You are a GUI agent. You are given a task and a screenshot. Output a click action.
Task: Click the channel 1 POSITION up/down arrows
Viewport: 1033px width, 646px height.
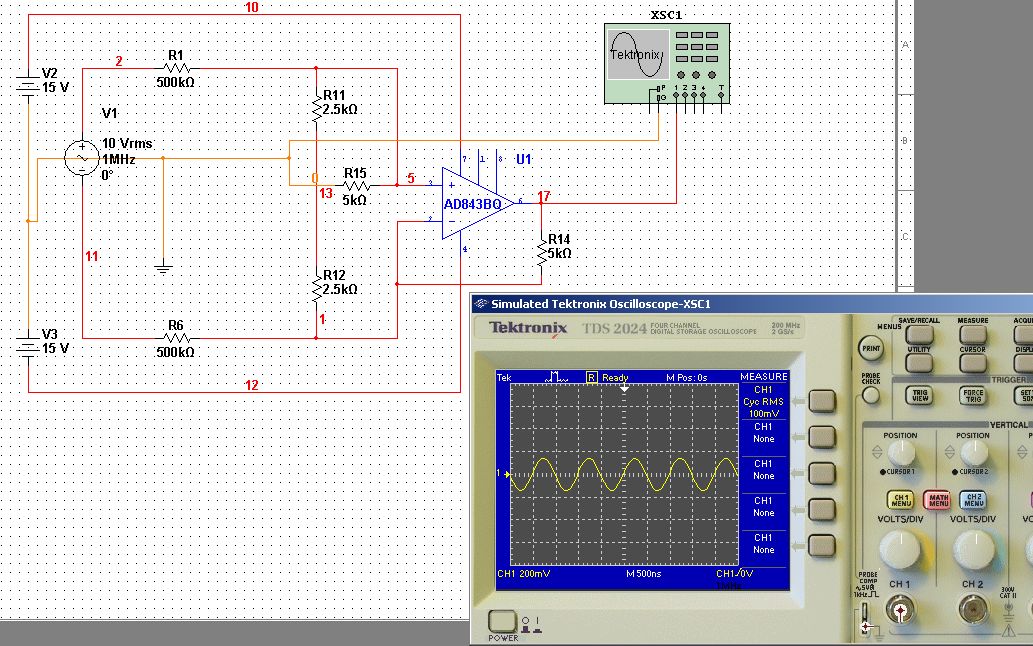point(877,452)
